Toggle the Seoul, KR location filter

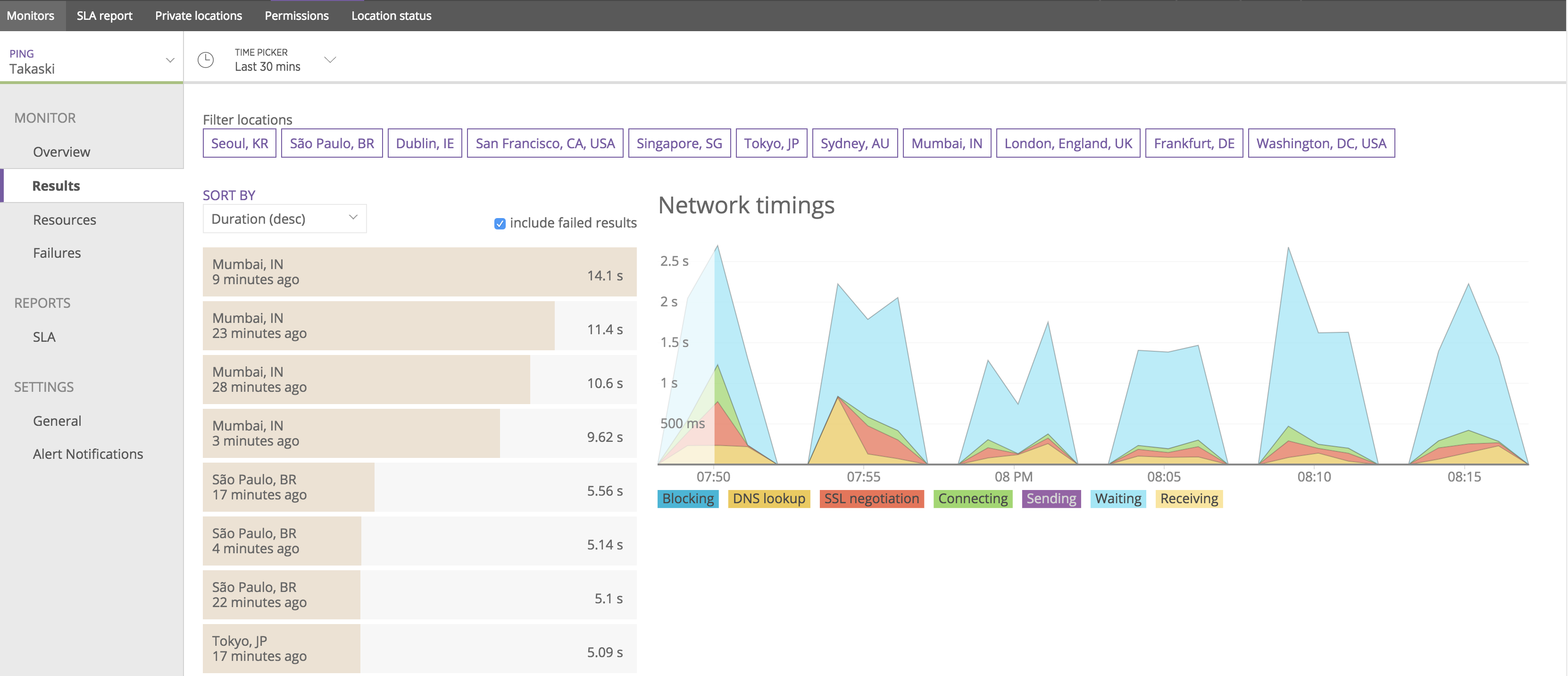[x=239, y=143]
